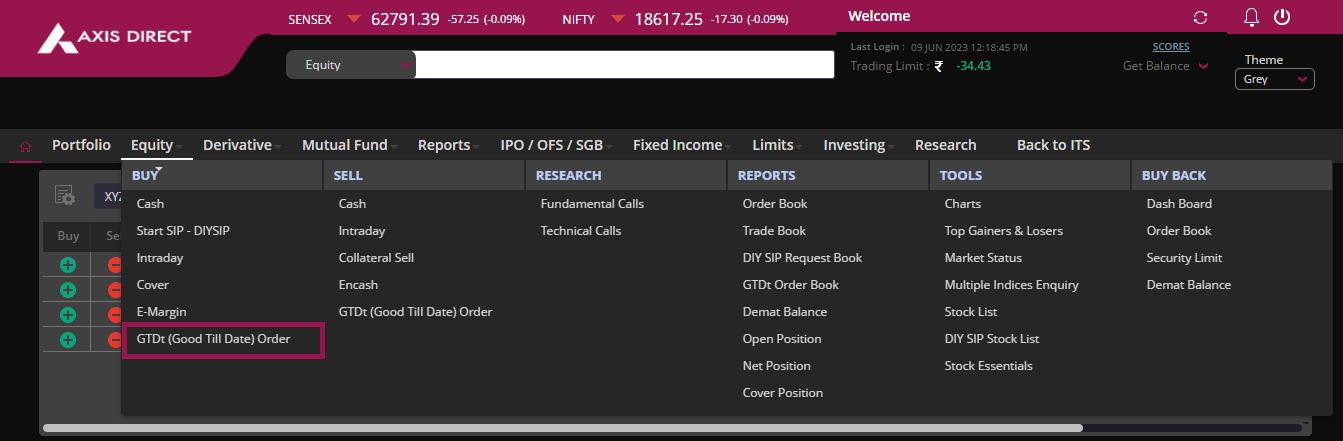The width and height of the screenshot is (1343, 441).
Task: Open the watchlist settings gear icon
Action: tap(65, 195)
